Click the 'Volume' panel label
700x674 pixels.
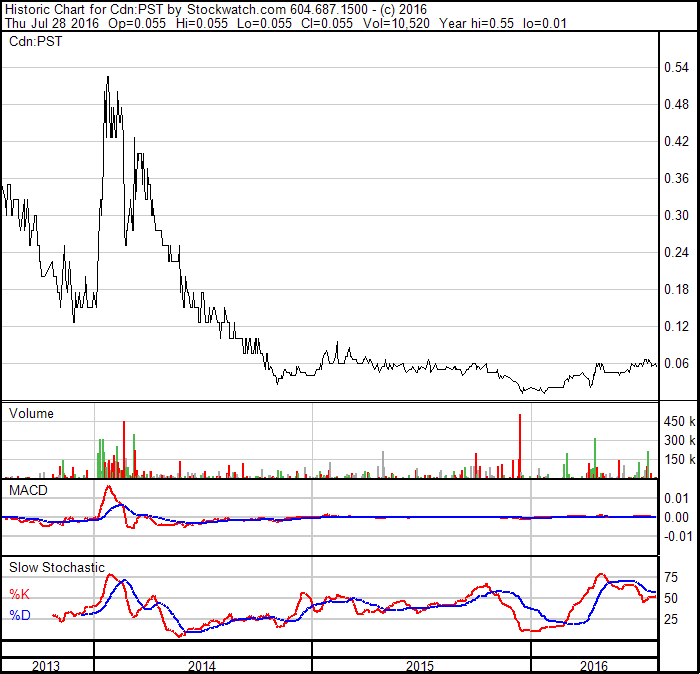click(x=31, y=414)
